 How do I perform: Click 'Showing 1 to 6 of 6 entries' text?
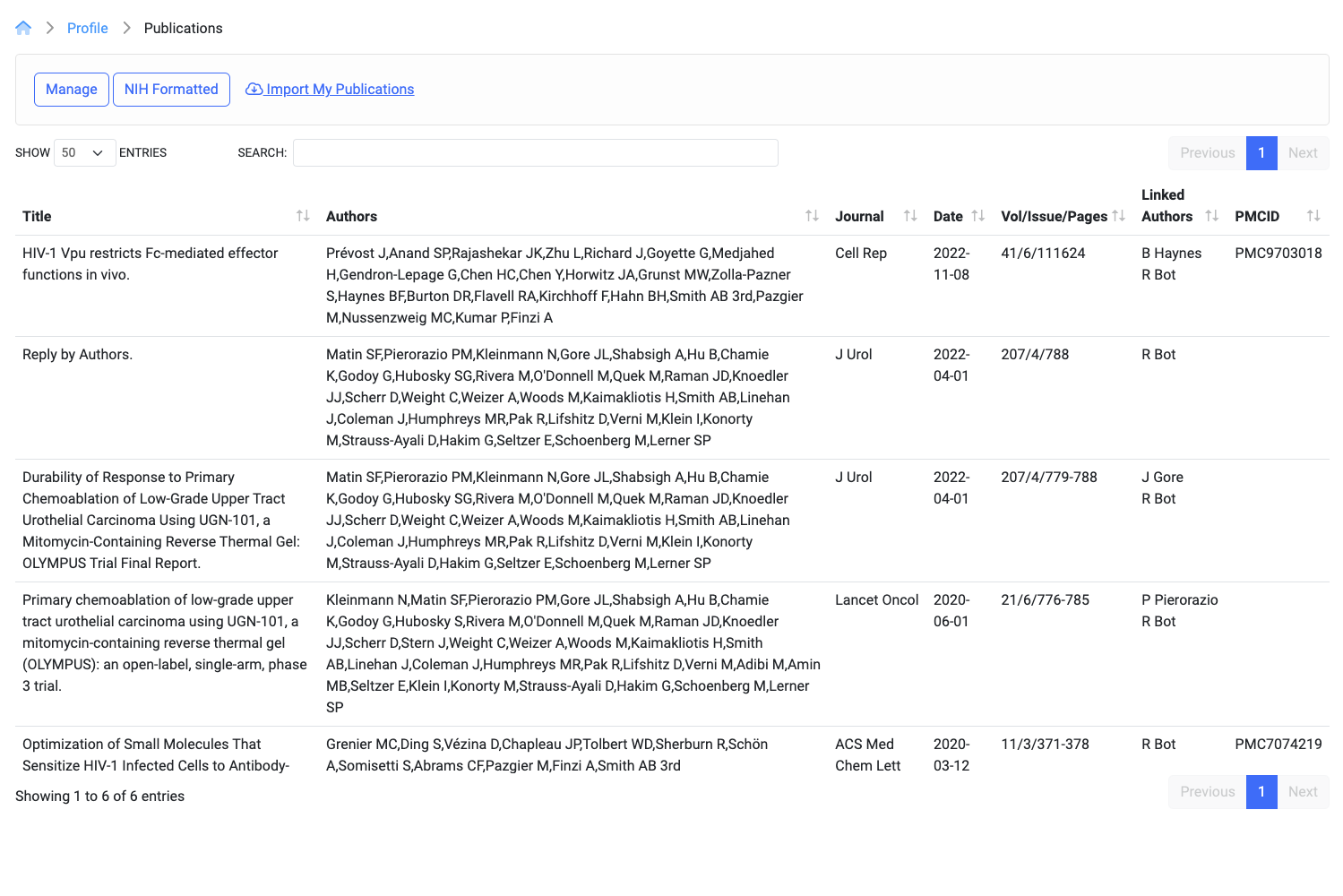pyautogui.click(x=99, y=797)
